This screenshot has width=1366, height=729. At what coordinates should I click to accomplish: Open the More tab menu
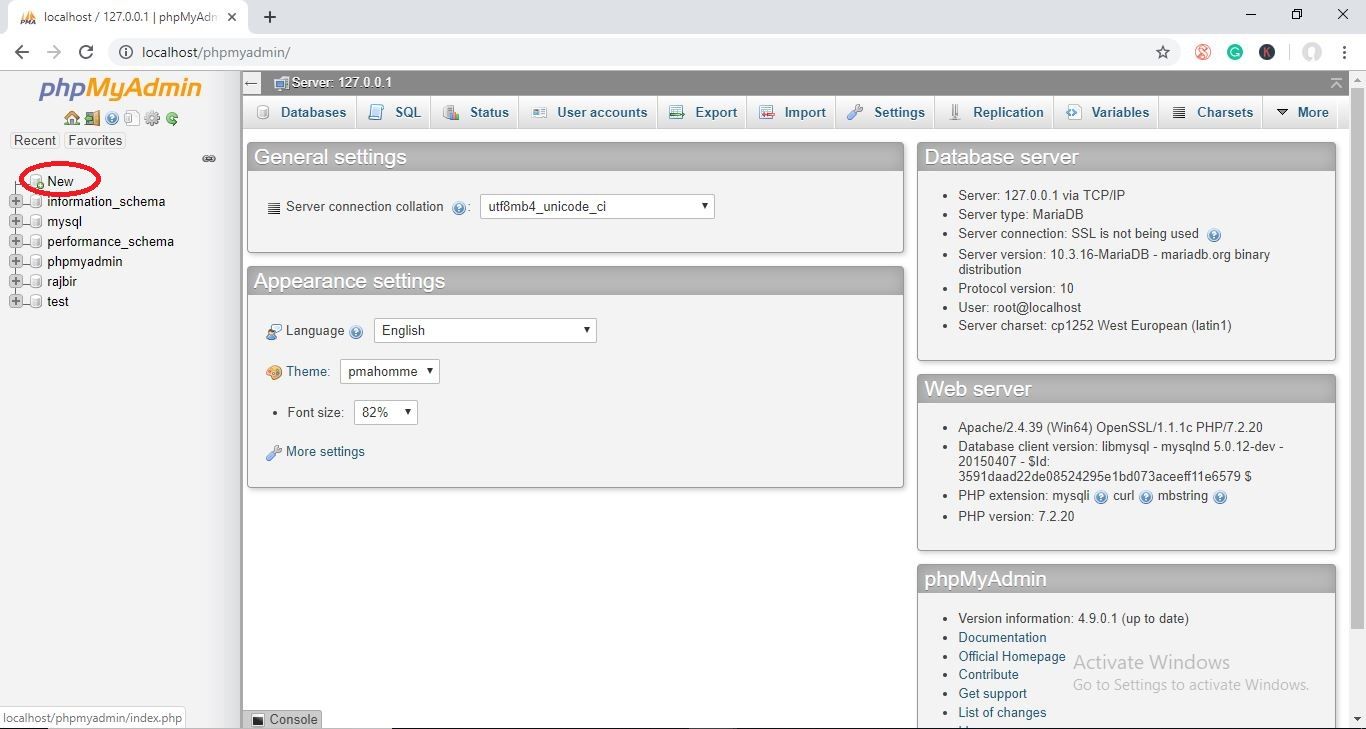tap(1302, 112)
